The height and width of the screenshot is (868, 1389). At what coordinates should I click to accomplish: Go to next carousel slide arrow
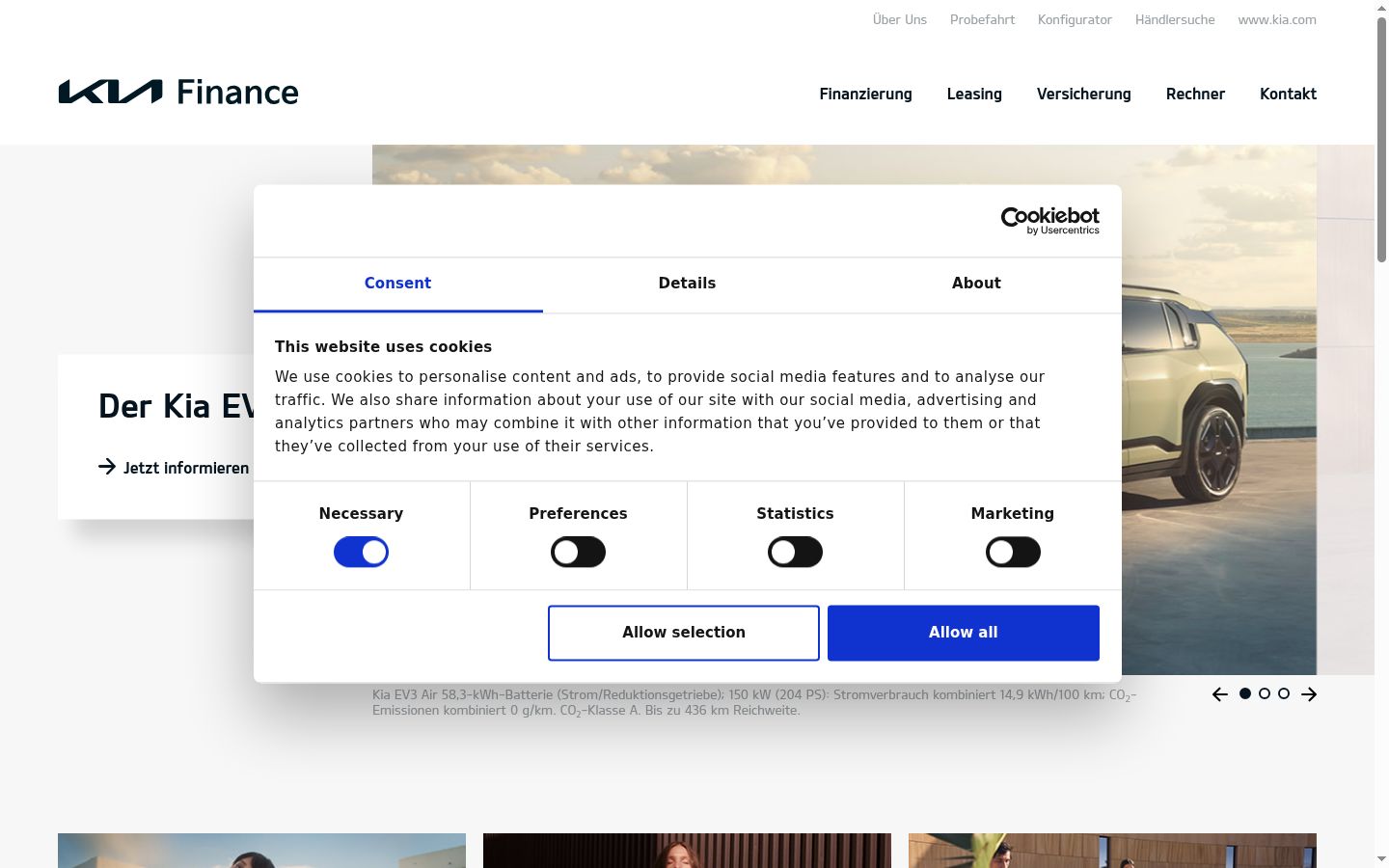pos(1309,694)
